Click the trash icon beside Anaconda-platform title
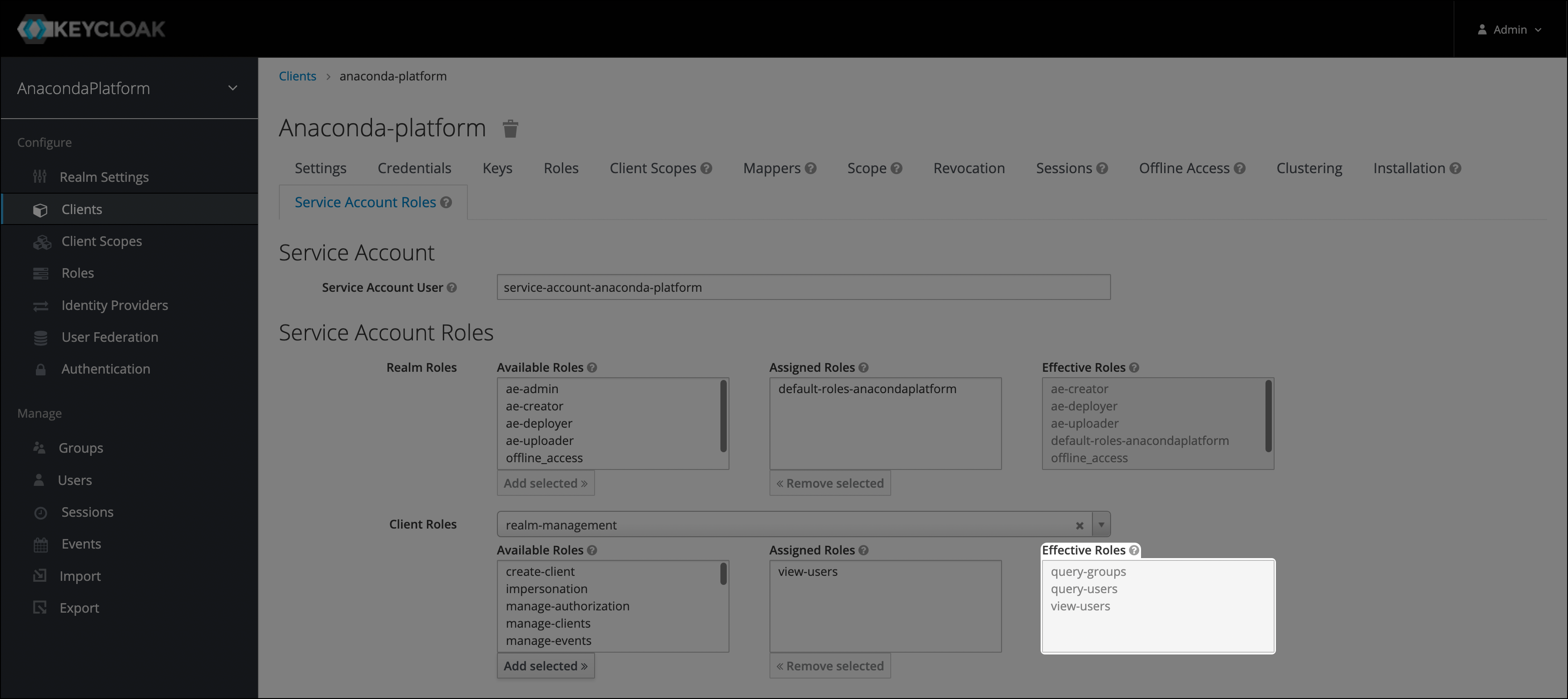The height and width of the screenshot is (699, 1568). click(x=510, y=129)
